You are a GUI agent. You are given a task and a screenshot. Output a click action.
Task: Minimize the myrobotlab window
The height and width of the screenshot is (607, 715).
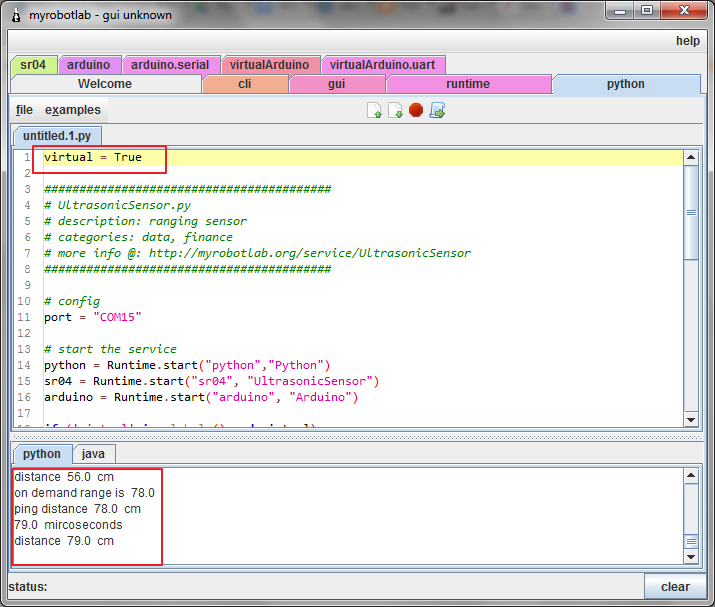[620, 11]
